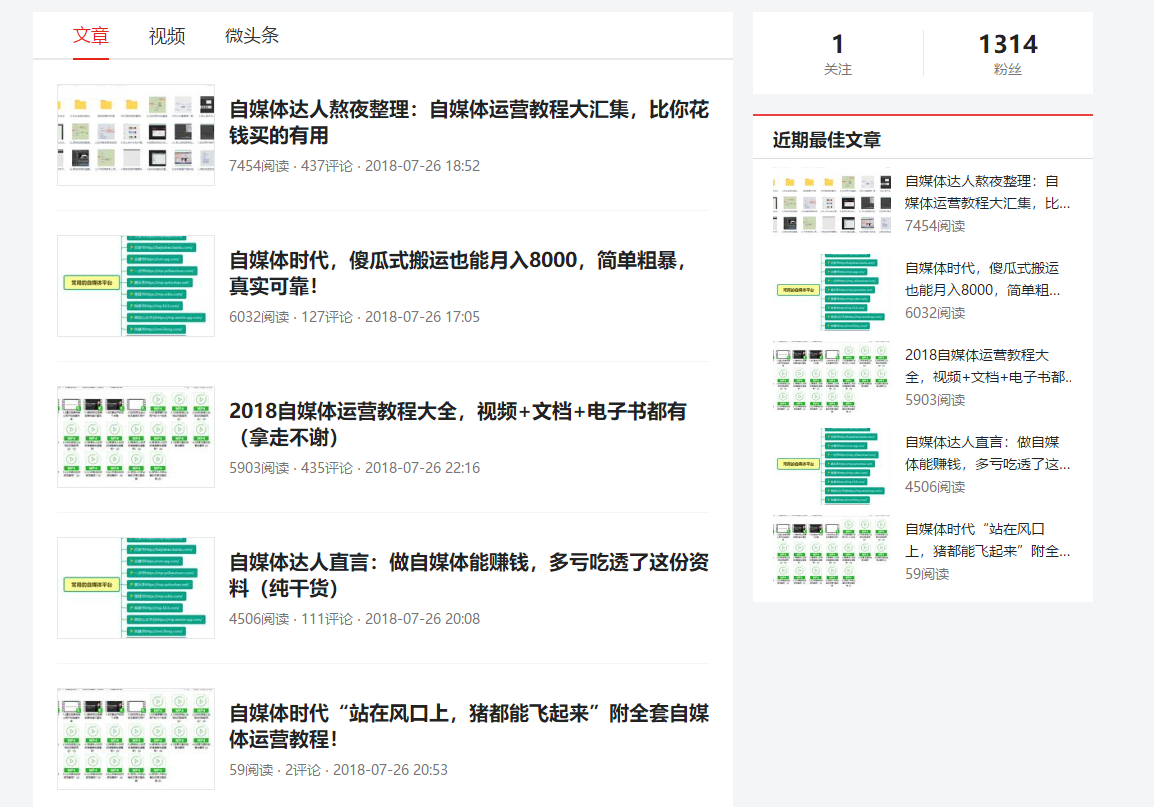Click 435评论 under third article
This screenshot has height=807, width=1154.
coord(327,468)
